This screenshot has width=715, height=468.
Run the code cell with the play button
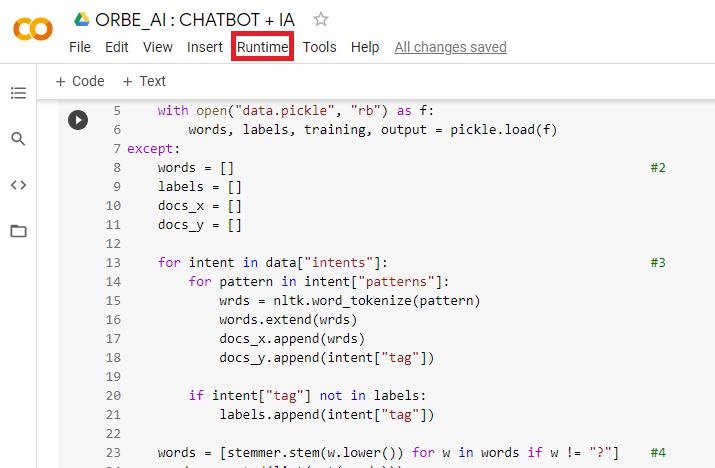pos(78,120)
